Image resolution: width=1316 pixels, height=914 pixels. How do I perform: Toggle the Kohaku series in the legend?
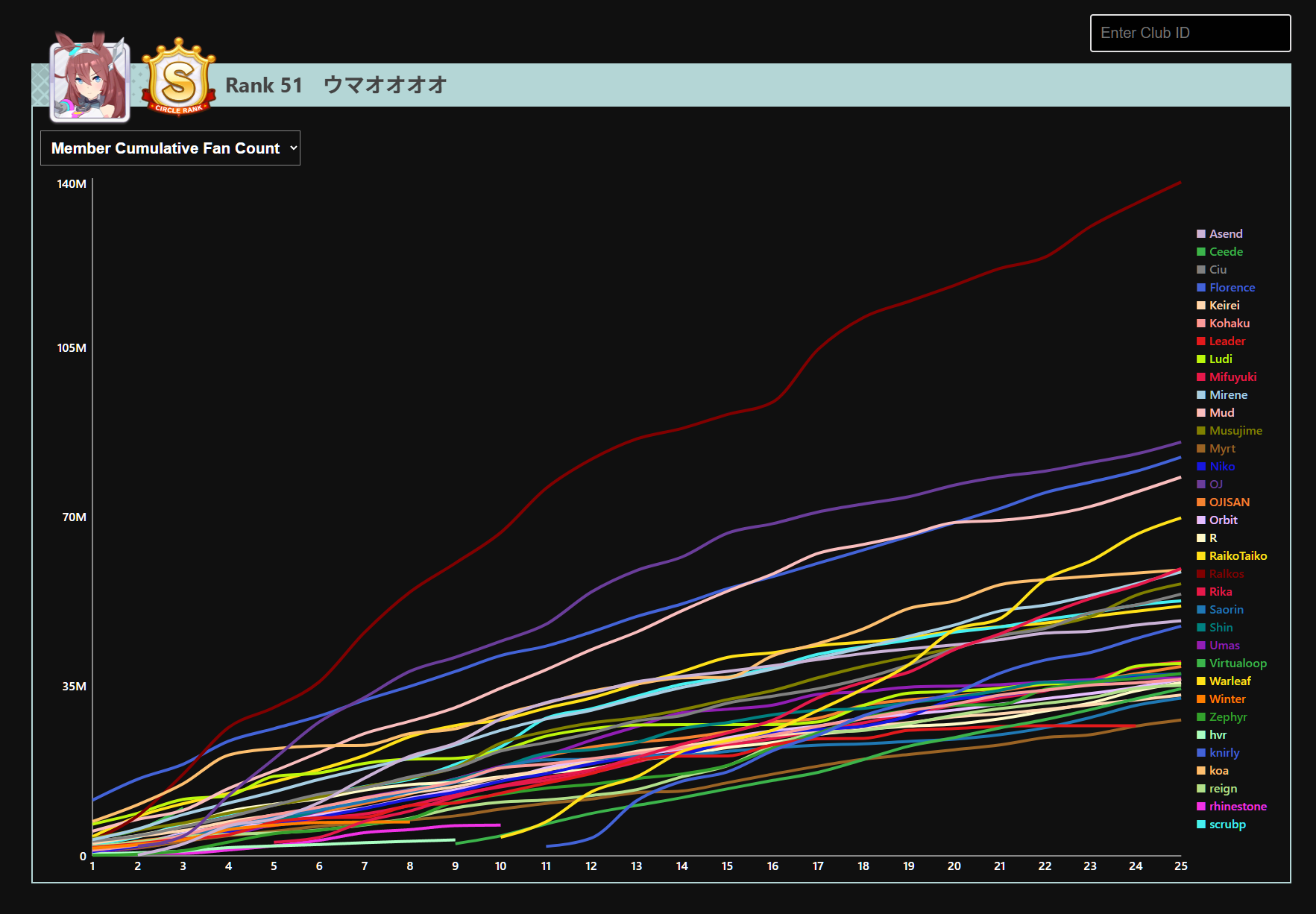[x=1224, y=324]
